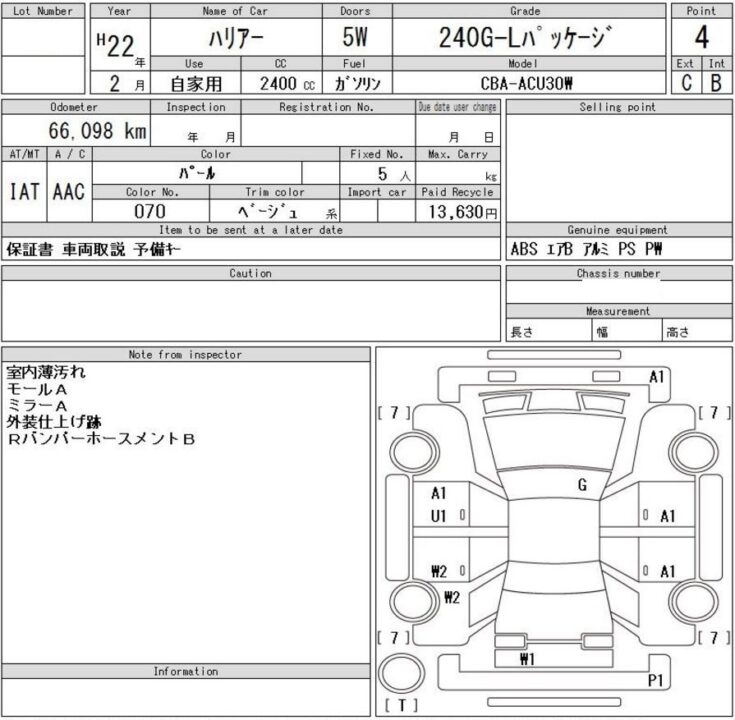Select the color value パール
This screenshot has height=720, width=735.
point(197,173)
